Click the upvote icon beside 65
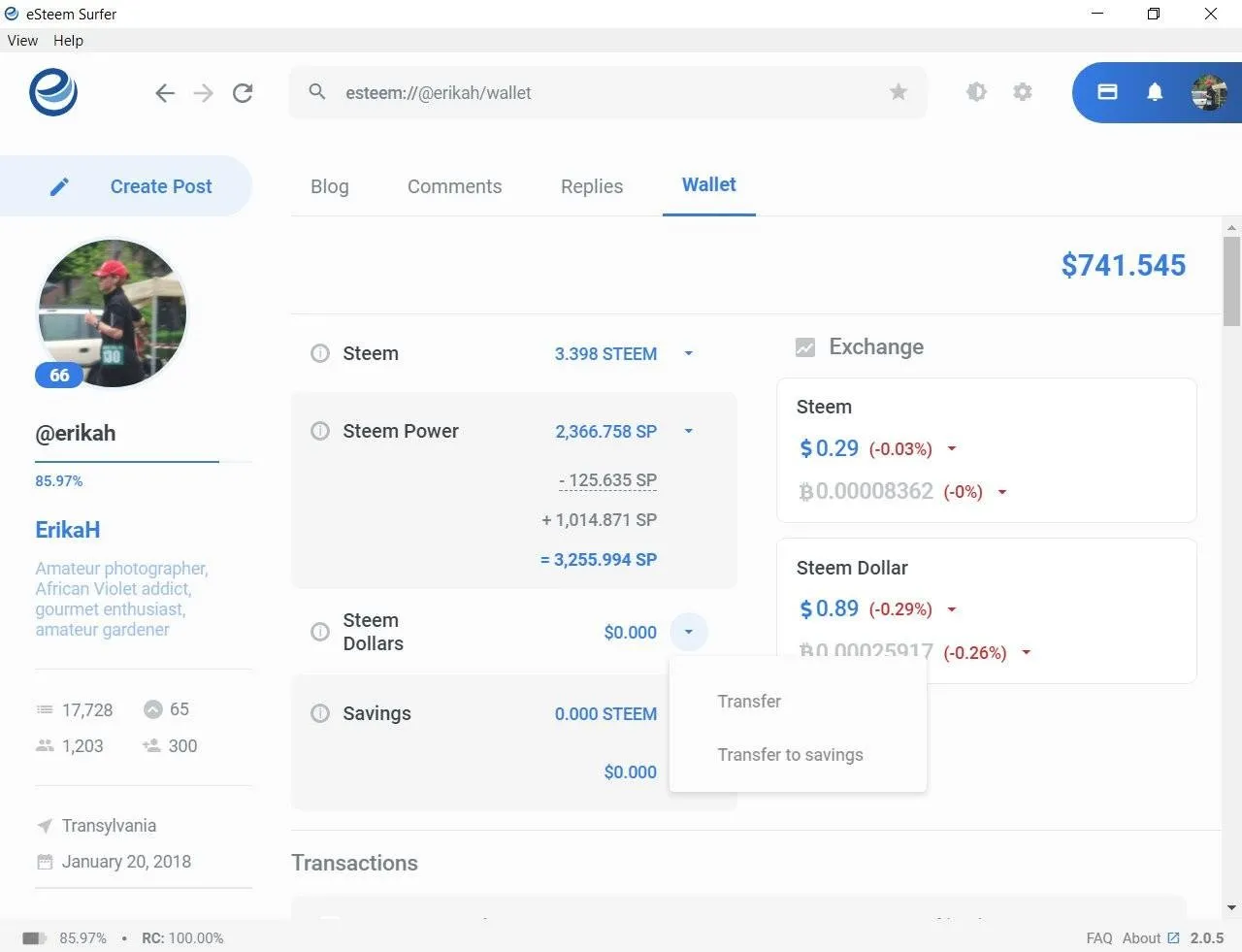Viewport: 1242px width, 952px height. click(152, 709)
